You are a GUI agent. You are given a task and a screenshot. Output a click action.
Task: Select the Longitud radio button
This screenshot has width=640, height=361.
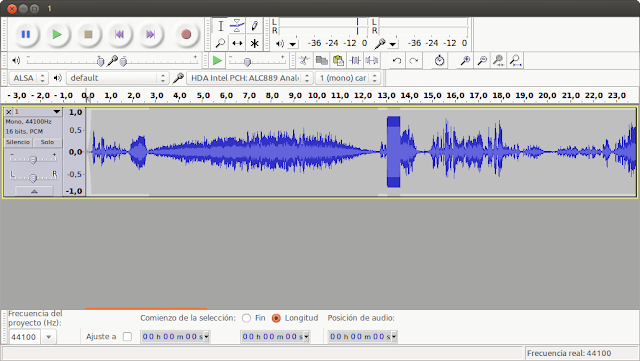[276, 318]
